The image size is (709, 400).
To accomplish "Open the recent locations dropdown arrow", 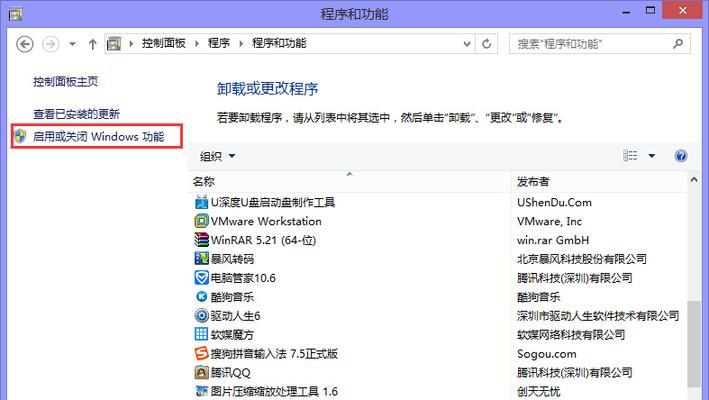I will pyautogui.click(x=72, y=44).
